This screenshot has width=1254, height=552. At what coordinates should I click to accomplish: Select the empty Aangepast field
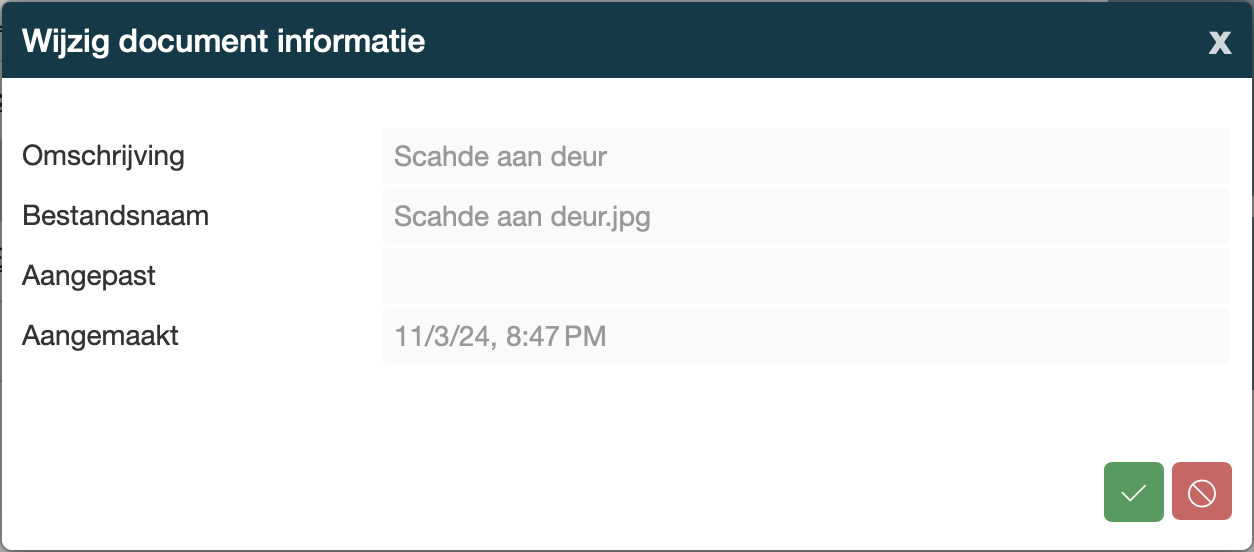805,276
